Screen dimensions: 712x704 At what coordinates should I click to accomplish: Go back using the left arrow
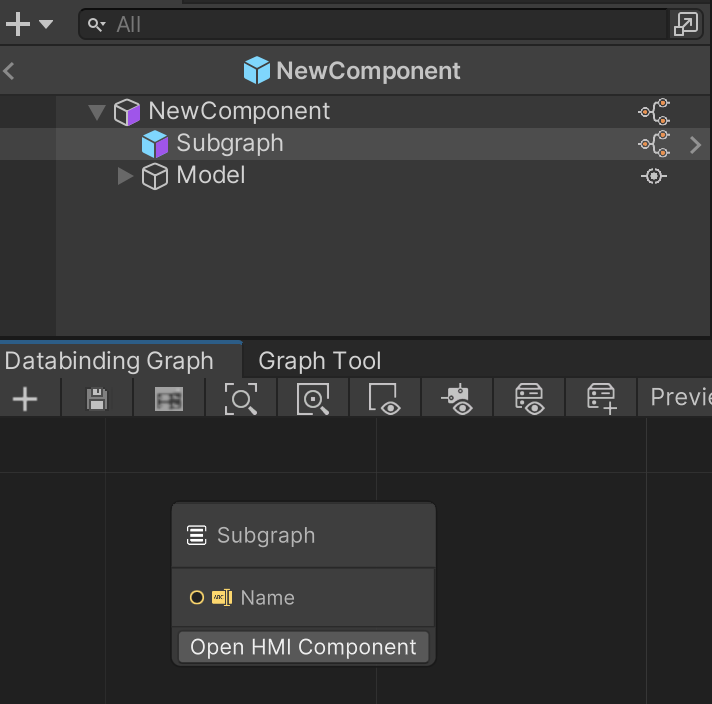coord(9,71)
